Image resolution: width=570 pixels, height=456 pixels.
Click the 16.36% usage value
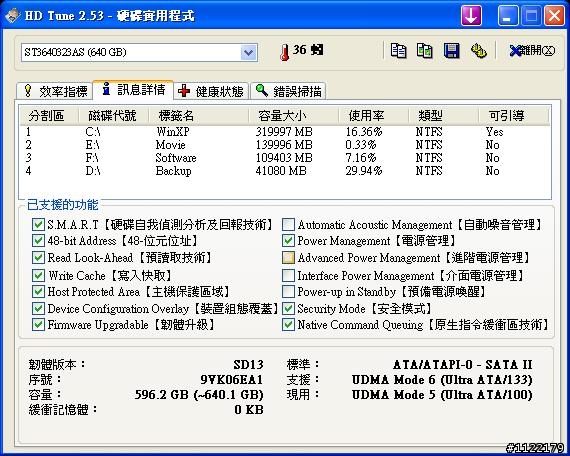click(x=364, y=132)
